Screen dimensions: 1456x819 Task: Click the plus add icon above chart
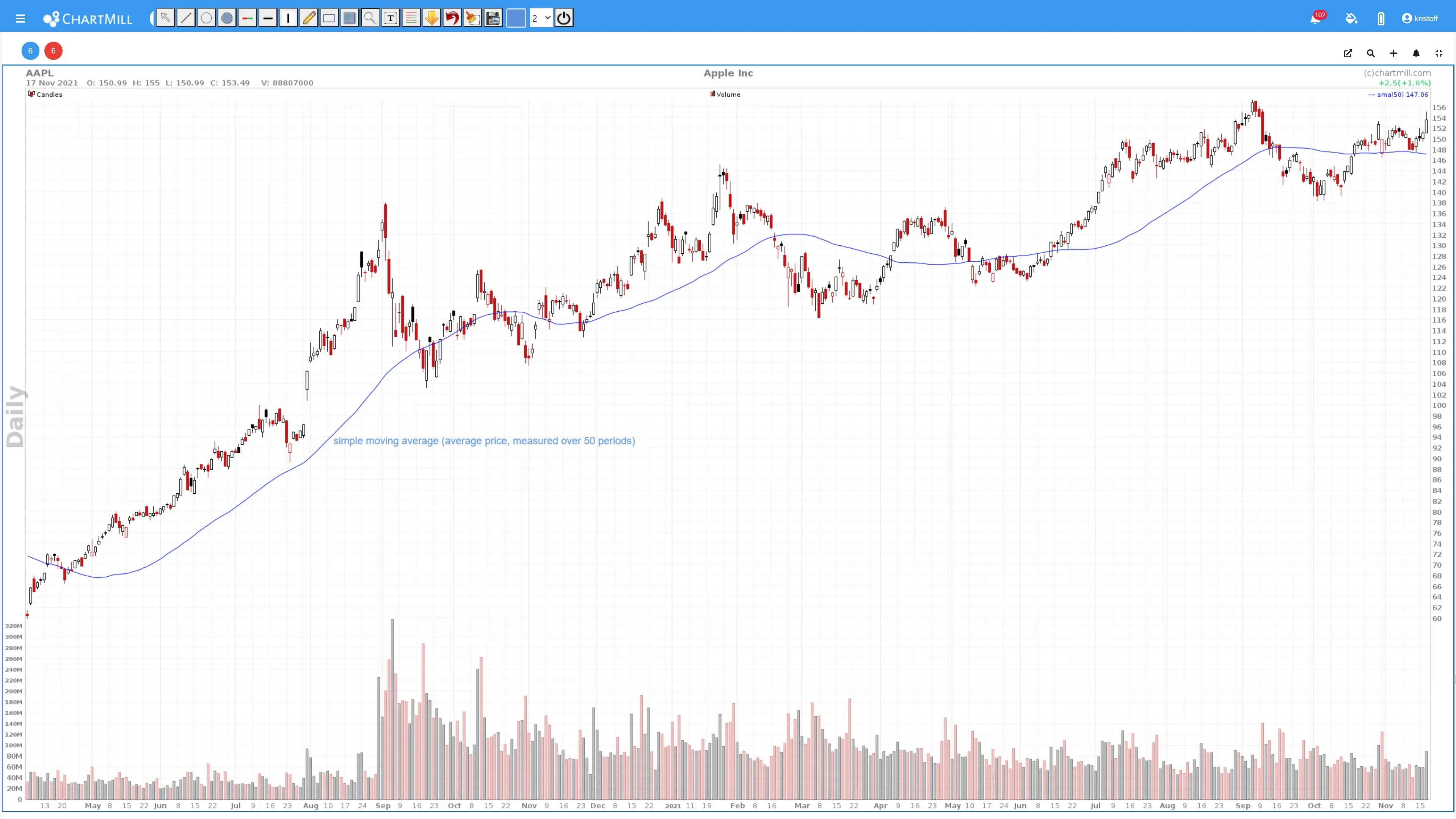1393,53
